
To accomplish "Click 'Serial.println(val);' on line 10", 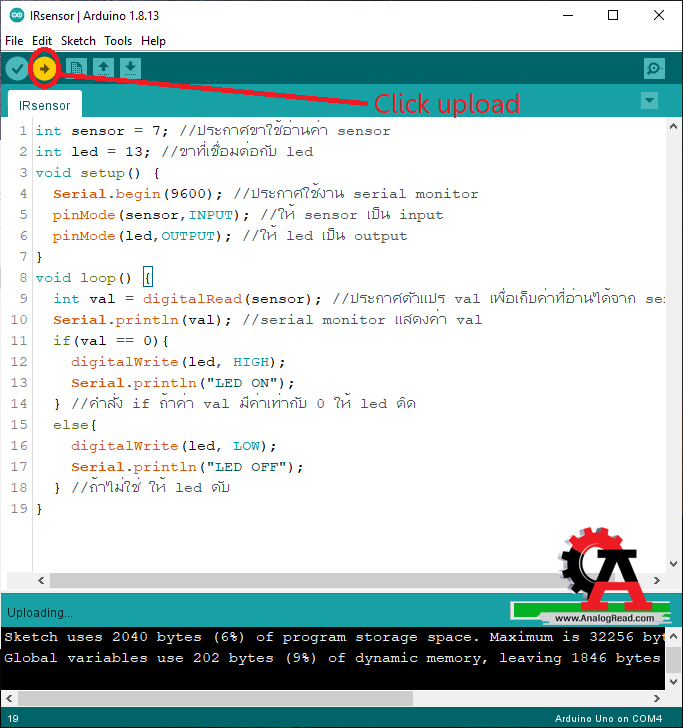I will click(x=142, y=319).
